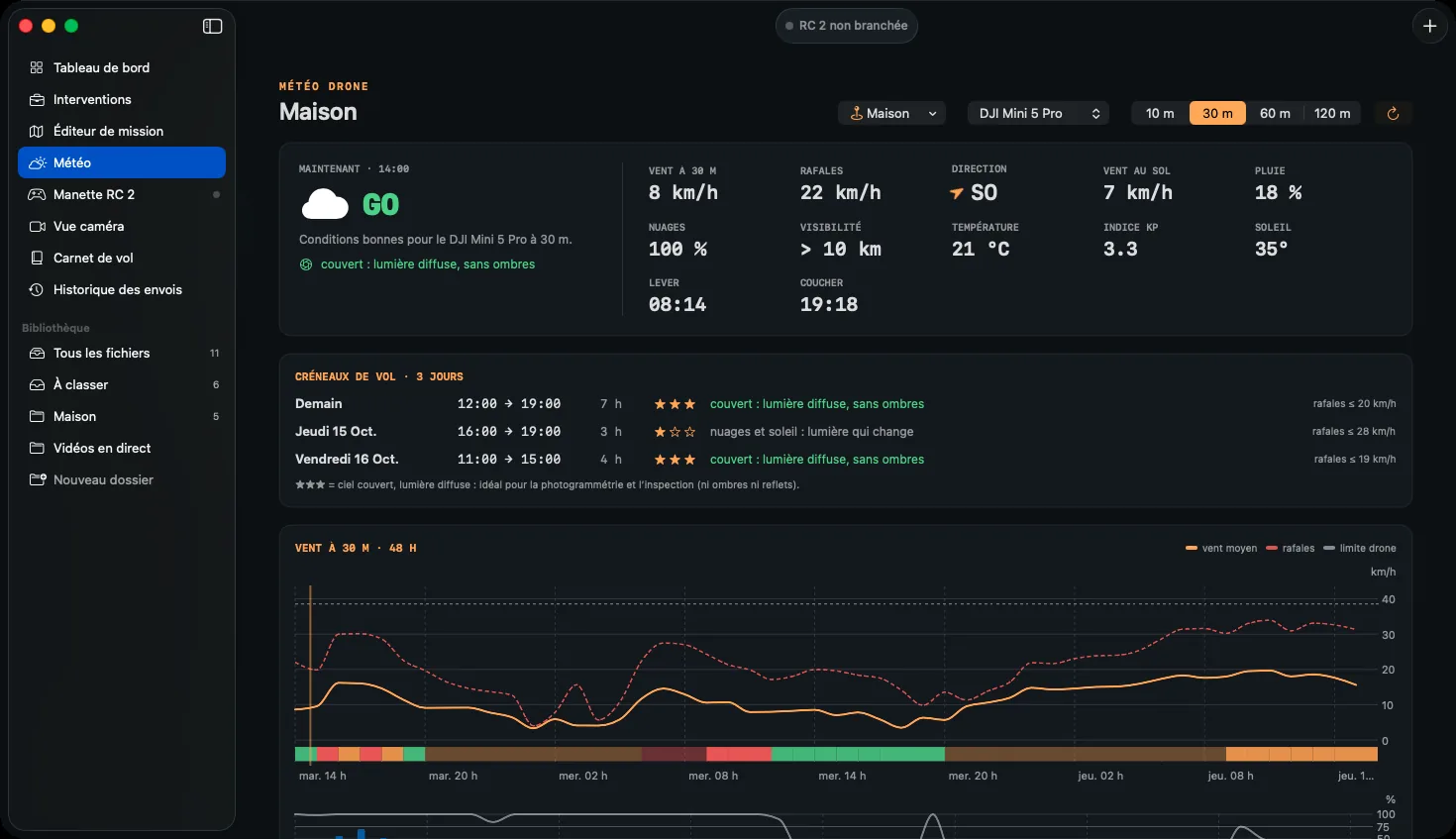Screen dimensions: 1456x839
Task: Click the Vidéos en direct folder icon
Action: click(x=37, y=448)
